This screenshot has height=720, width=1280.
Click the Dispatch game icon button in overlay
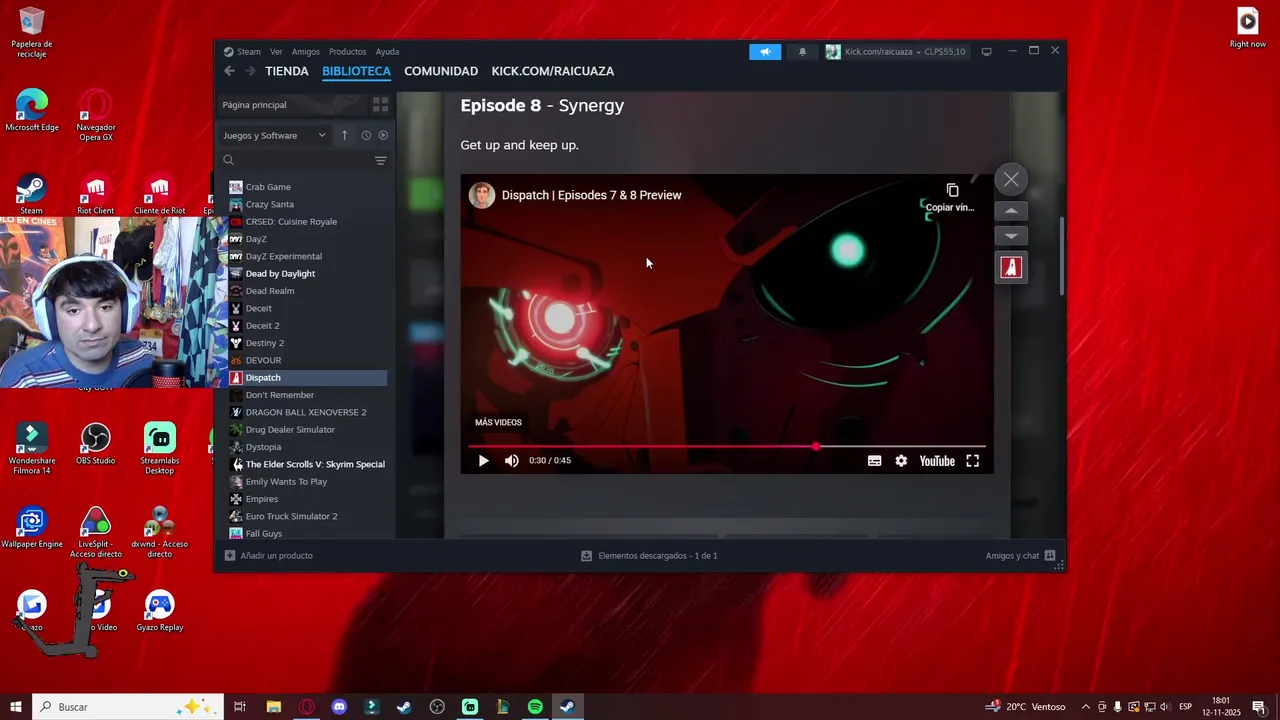click(1011, 267)
